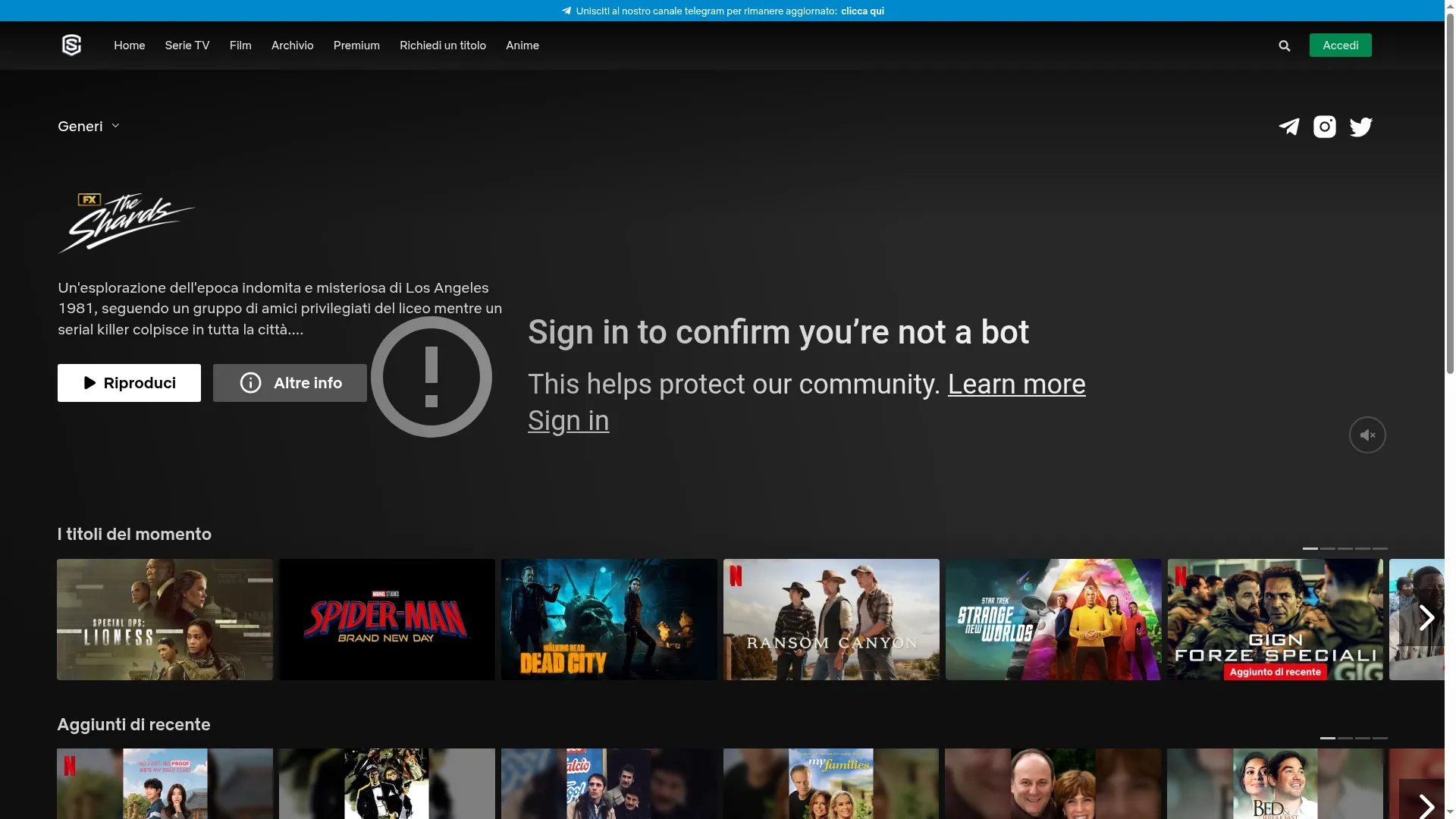Play The Shards with Riproduci
The image size is (1456, 819).
tap(129, 383)
